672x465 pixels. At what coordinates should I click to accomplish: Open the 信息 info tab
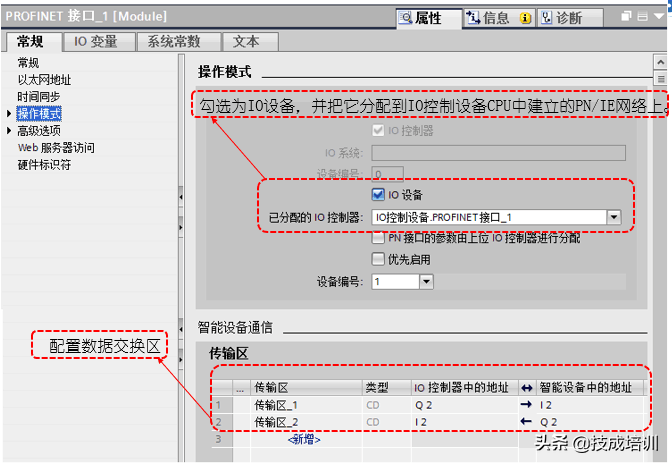[499, 18]
